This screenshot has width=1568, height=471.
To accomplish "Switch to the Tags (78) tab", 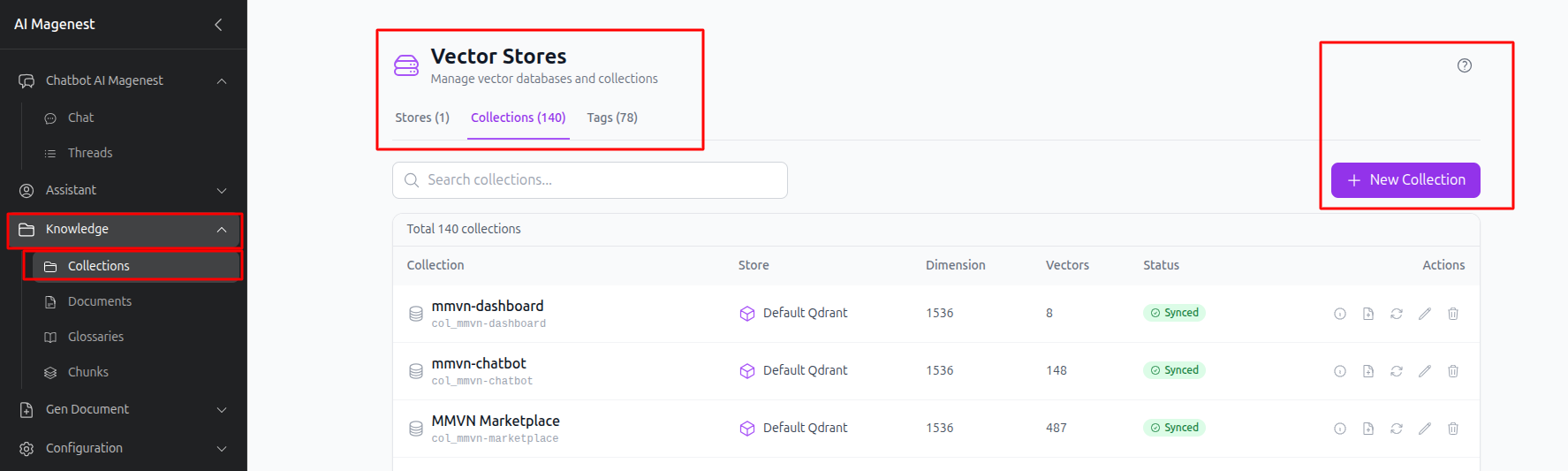I will pyautogui.click(x=612, y=118).
